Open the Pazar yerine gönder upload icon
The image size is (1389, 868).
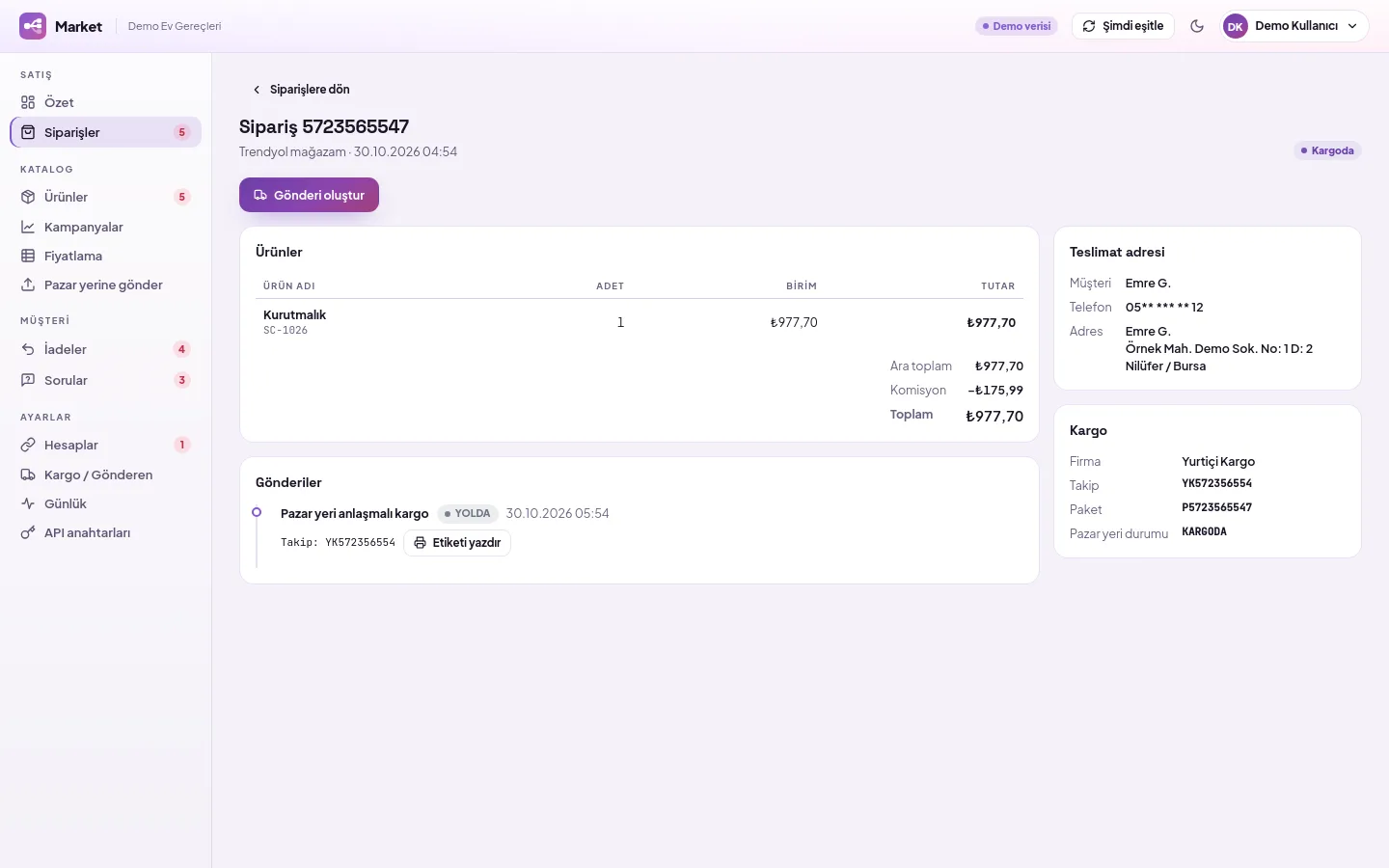28,285
